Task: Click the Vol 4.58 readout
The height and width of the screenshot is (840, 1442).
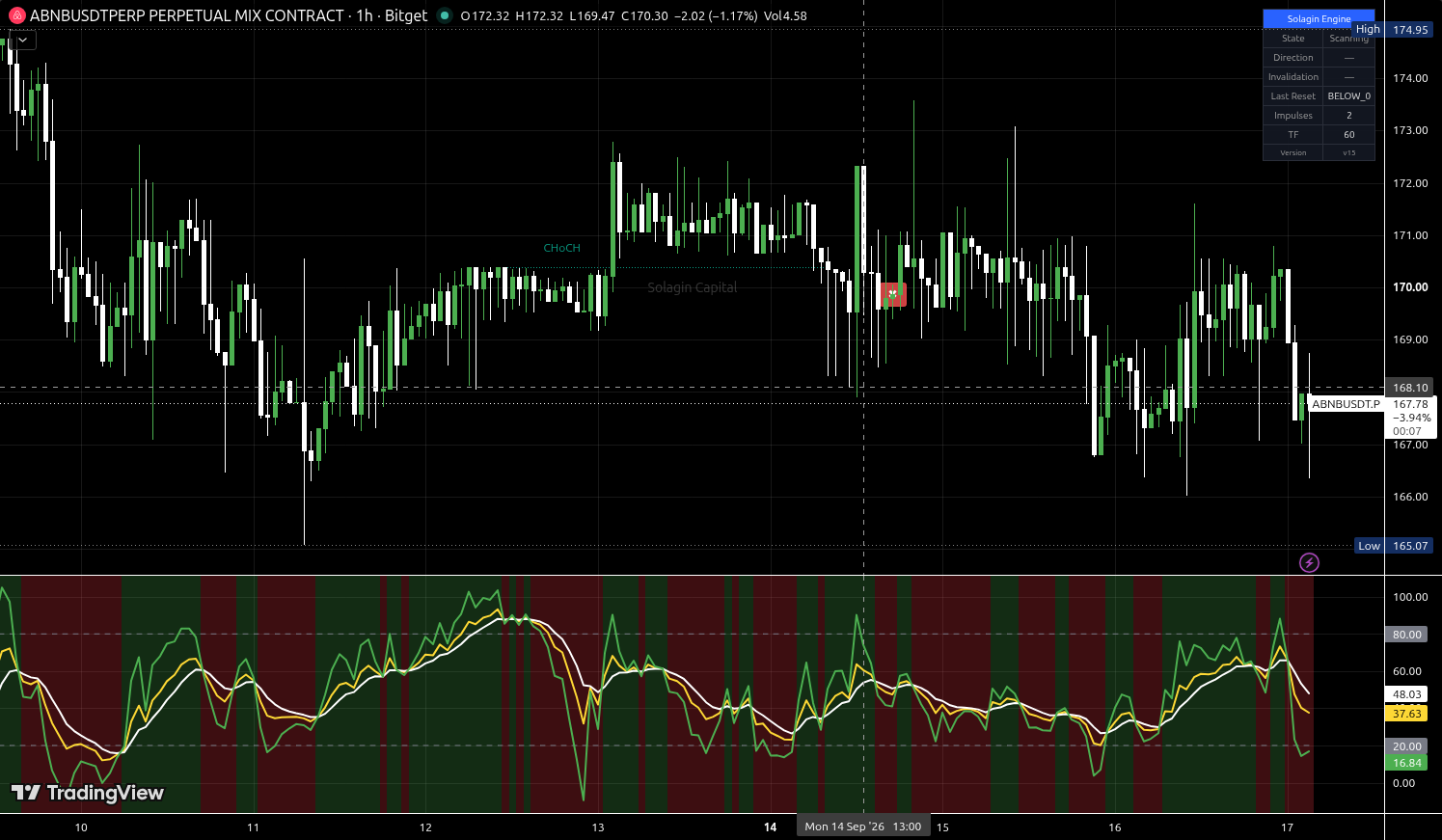Action: pos(783,15)
